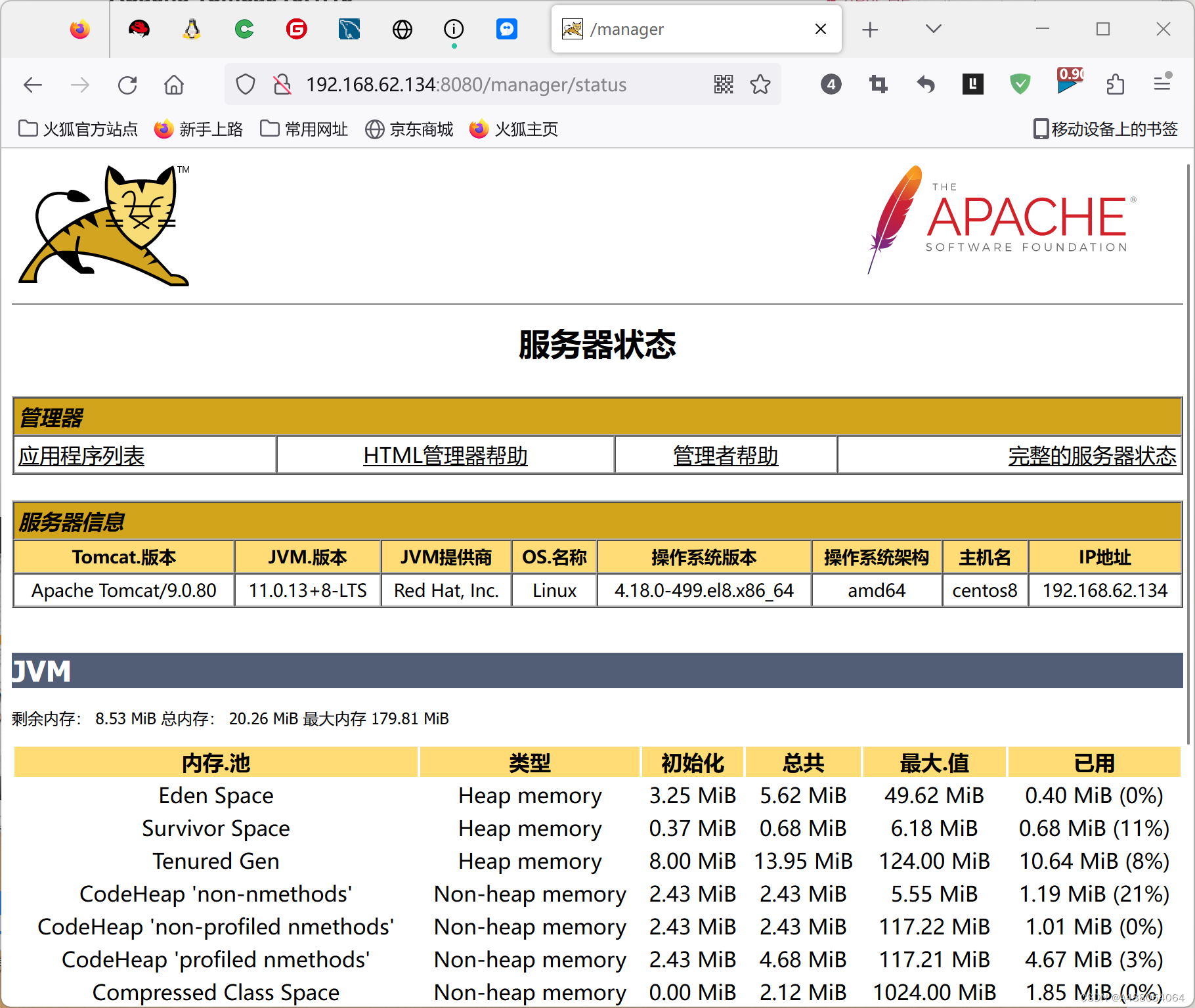Screen dimensions: 1195x1008
Task: Open the flag extension with 0.90 badge
Action: click(x=1069, y=81)
